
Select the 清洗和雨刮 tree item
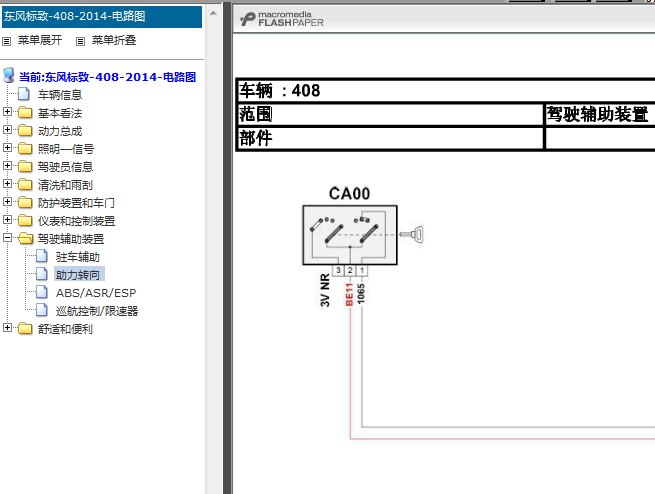65,185
